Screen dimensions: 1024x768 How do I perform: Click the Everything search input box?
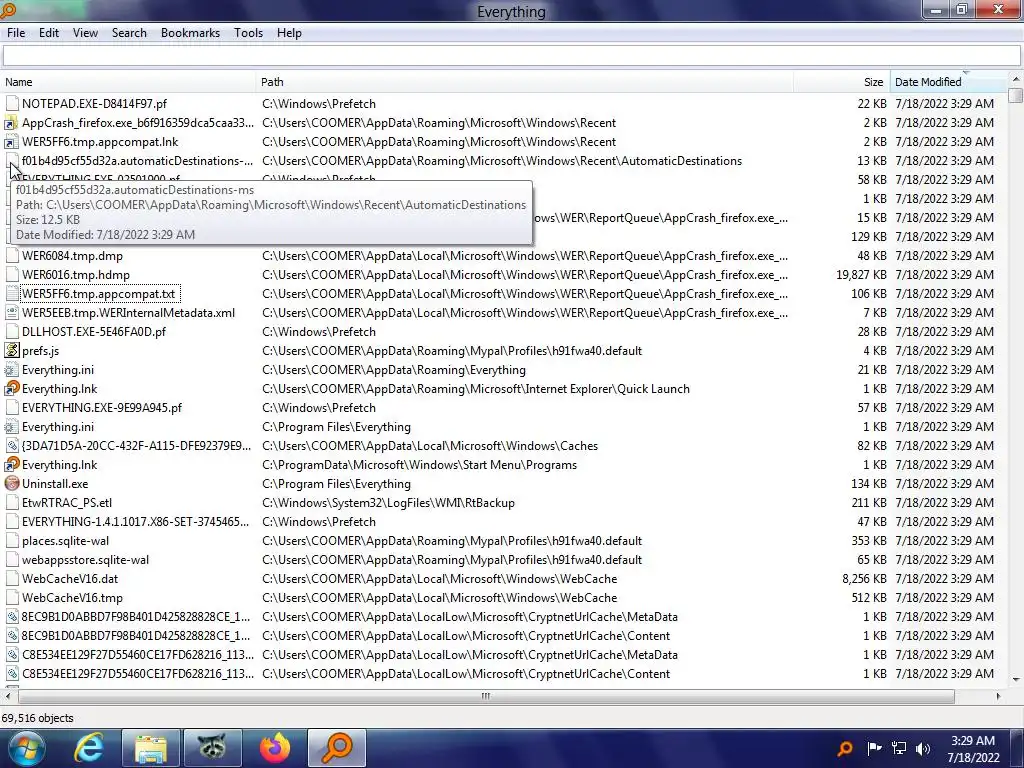coord(511,56)
